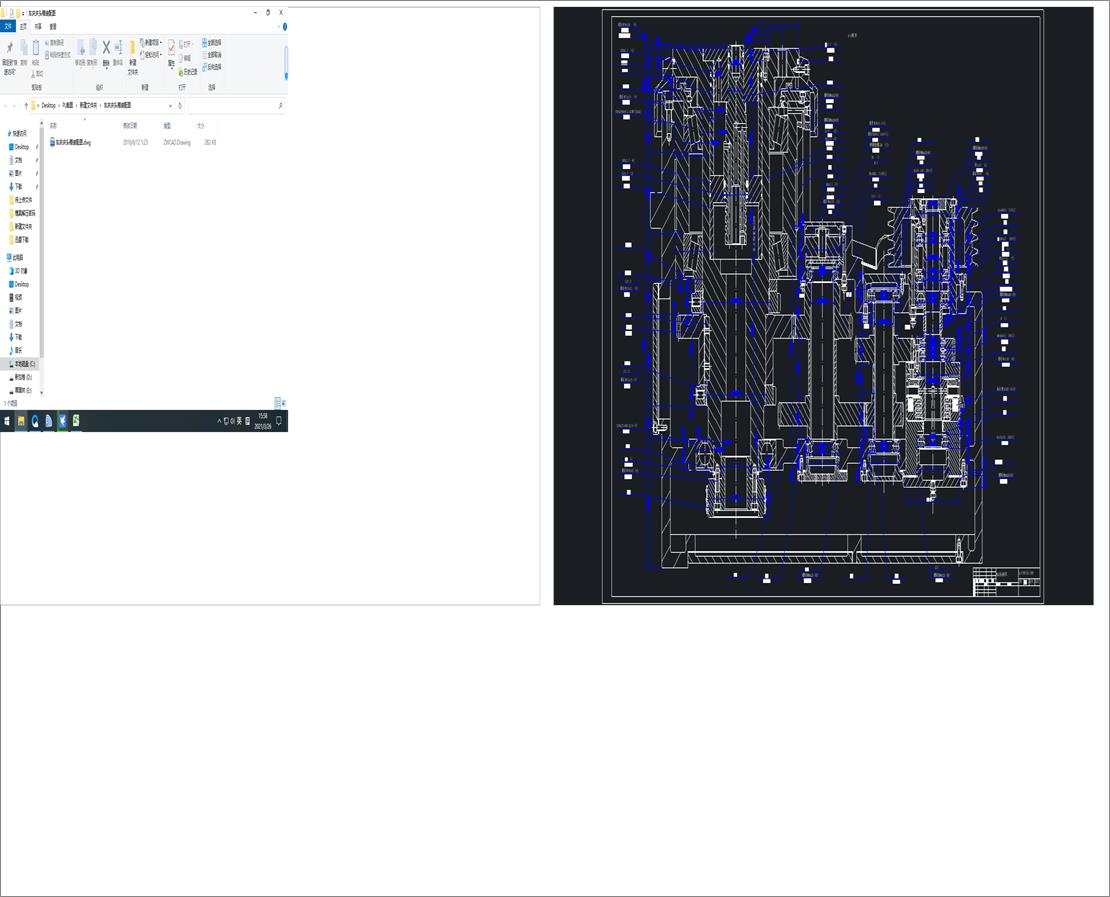Open the Easy access dropdown in ribbon

pos(151,55)
